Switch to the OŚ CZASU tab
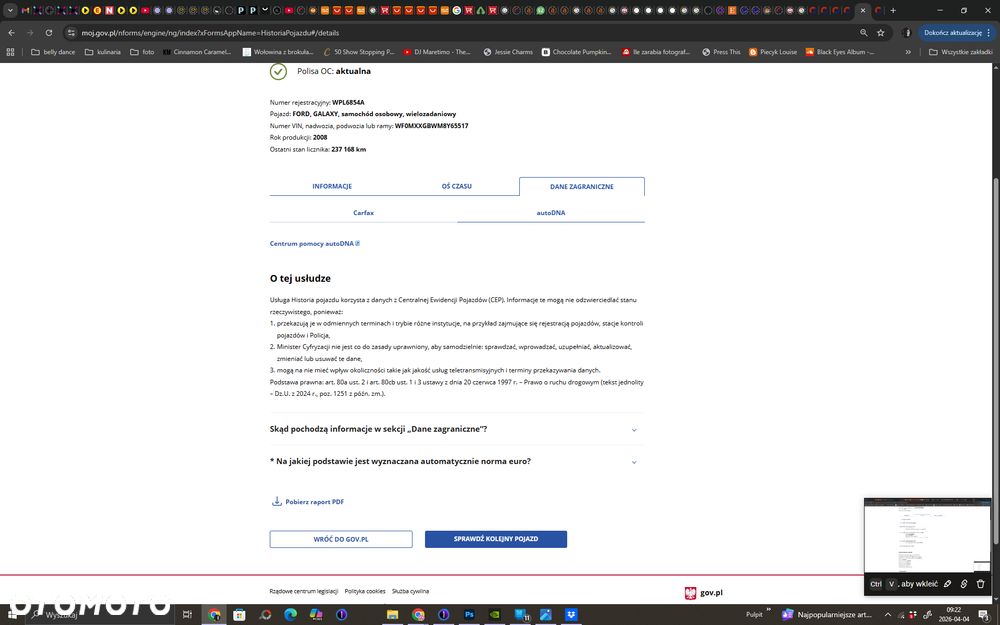This screenshot has height=625, width=1000. [457, 186]
